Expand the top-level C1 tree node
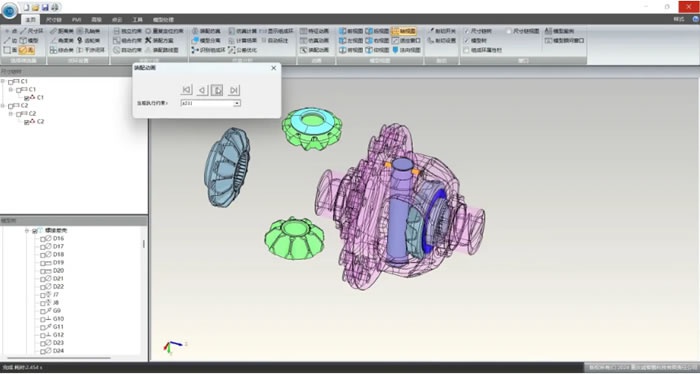Viewport: 700px width, 374px height. click(x=3, y=81)
